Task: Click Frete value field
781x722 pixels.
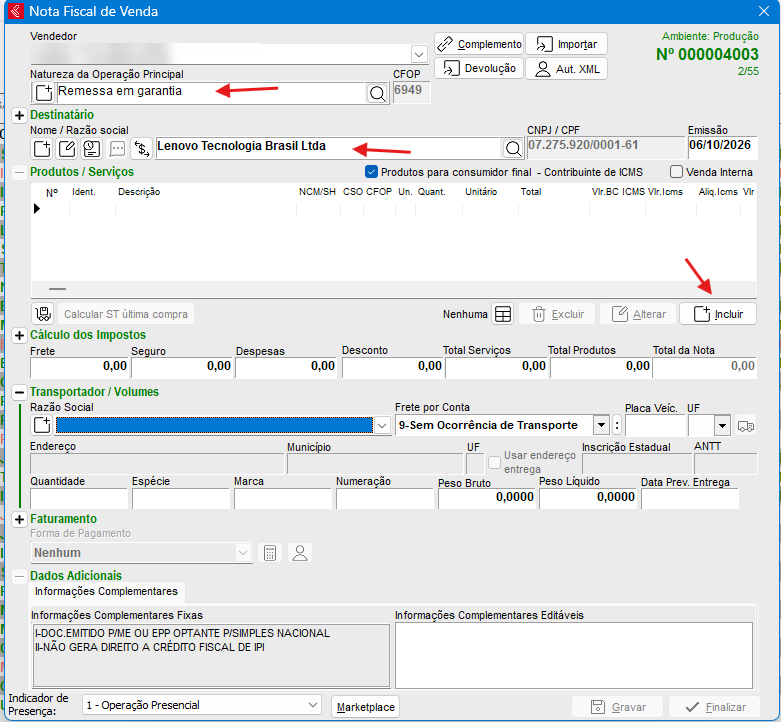Action: (x=79, y=367)
